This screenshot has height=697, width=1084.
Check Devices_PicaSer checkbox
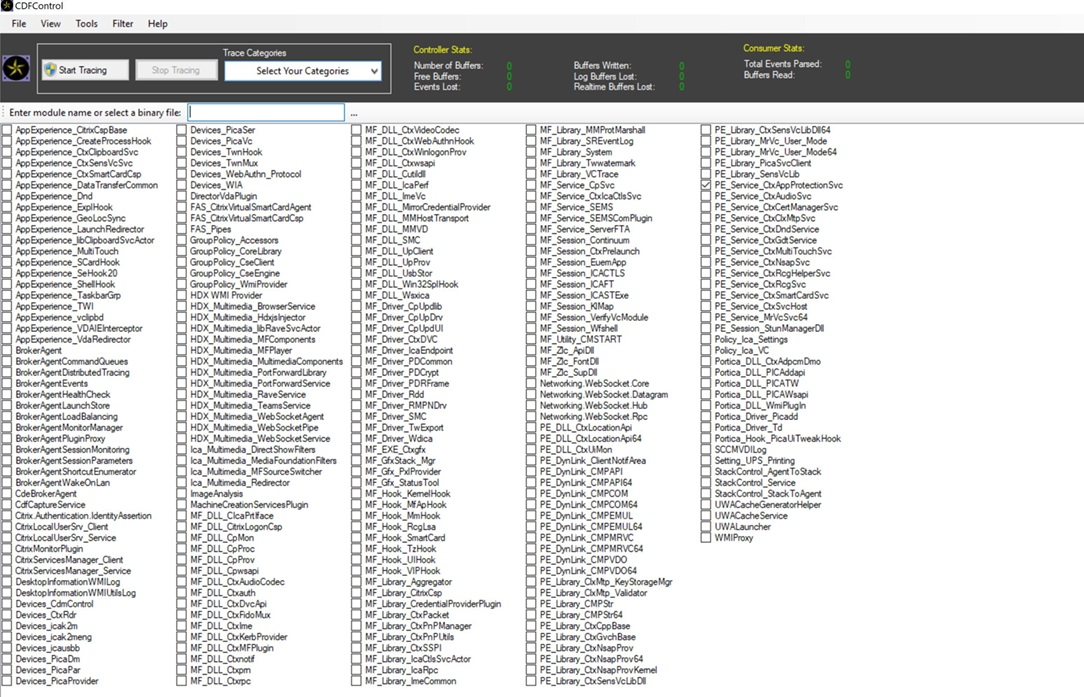[x=181, y=130]
